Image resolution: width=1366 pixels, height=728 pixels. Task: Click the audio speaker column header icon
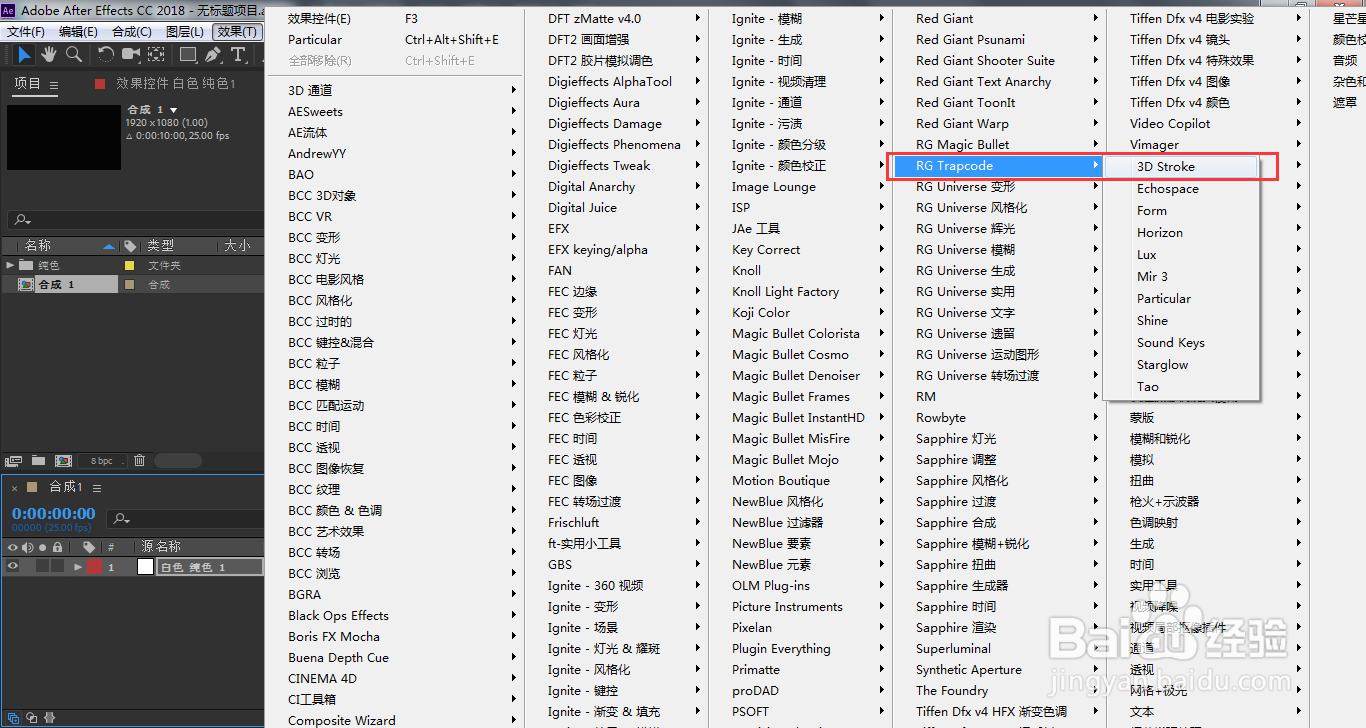[x=28, y=547]
